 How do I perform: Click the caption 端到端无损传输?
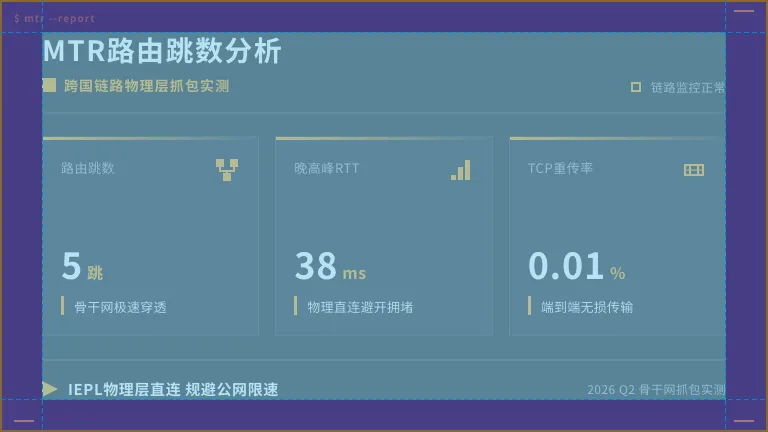pyautogui.click(x=587, y=307)
